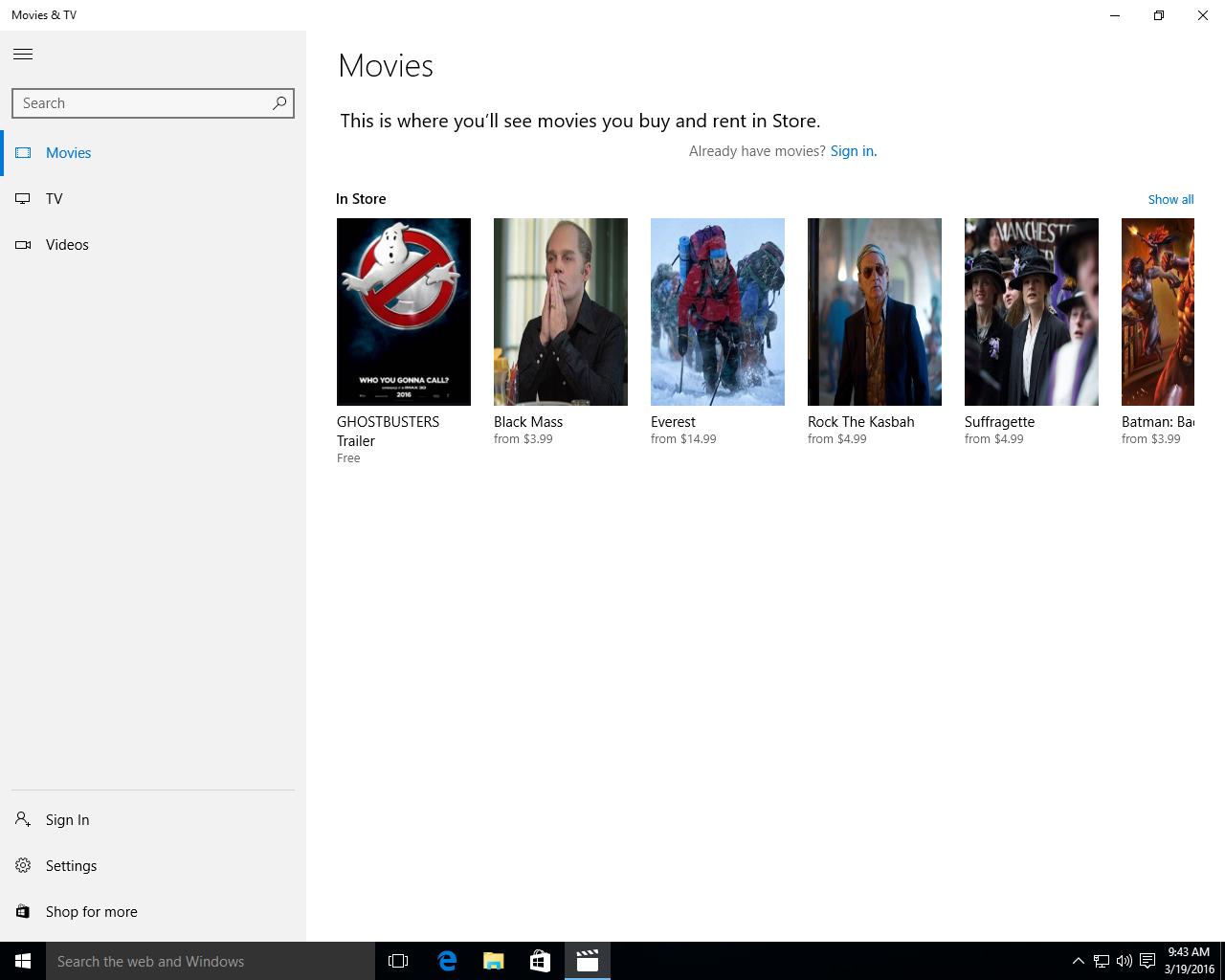Launch Microsoft Edge from the taskbar
The image size is (1225, 980).
coord(447,961)
